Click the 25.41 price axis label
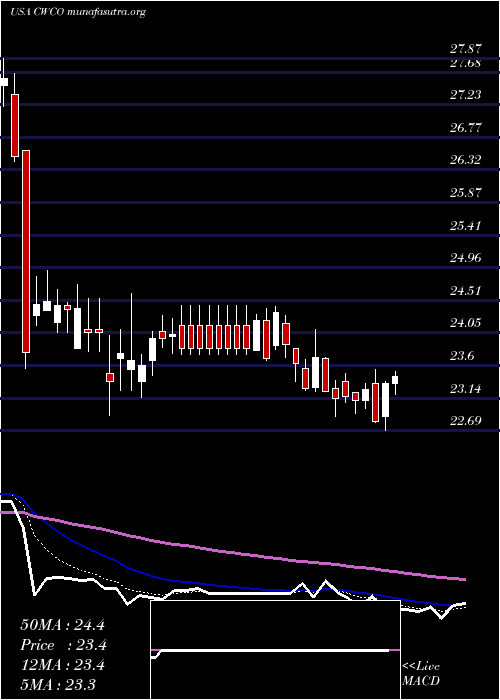Image resolution: width=500 pixels, height=700 pixels. click(465, 225)
